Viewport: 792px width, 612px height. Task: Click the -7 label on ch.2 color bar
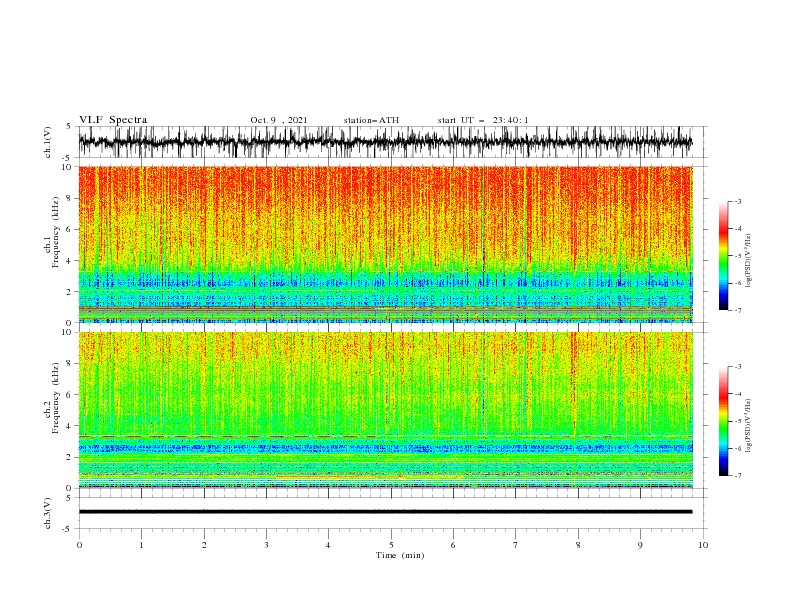738,476
